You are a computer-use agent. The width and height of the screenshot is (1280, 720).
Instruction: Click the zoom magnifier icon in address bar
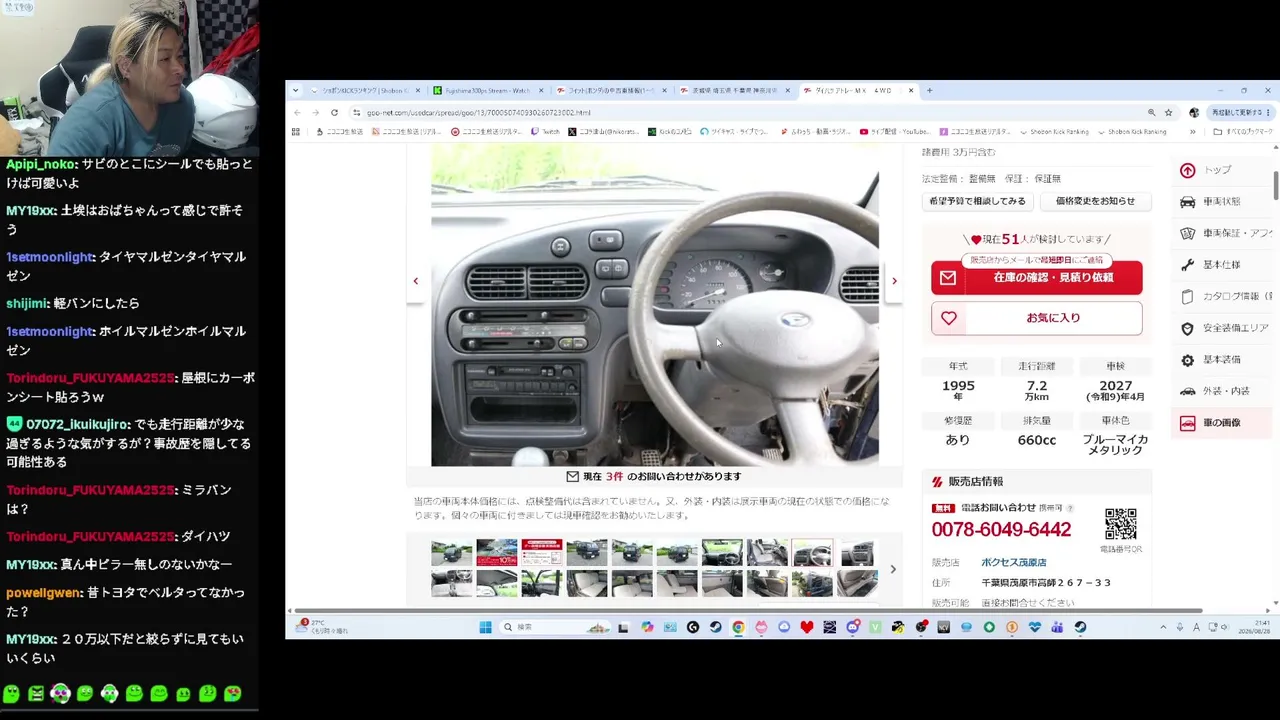pos(1151,113)
